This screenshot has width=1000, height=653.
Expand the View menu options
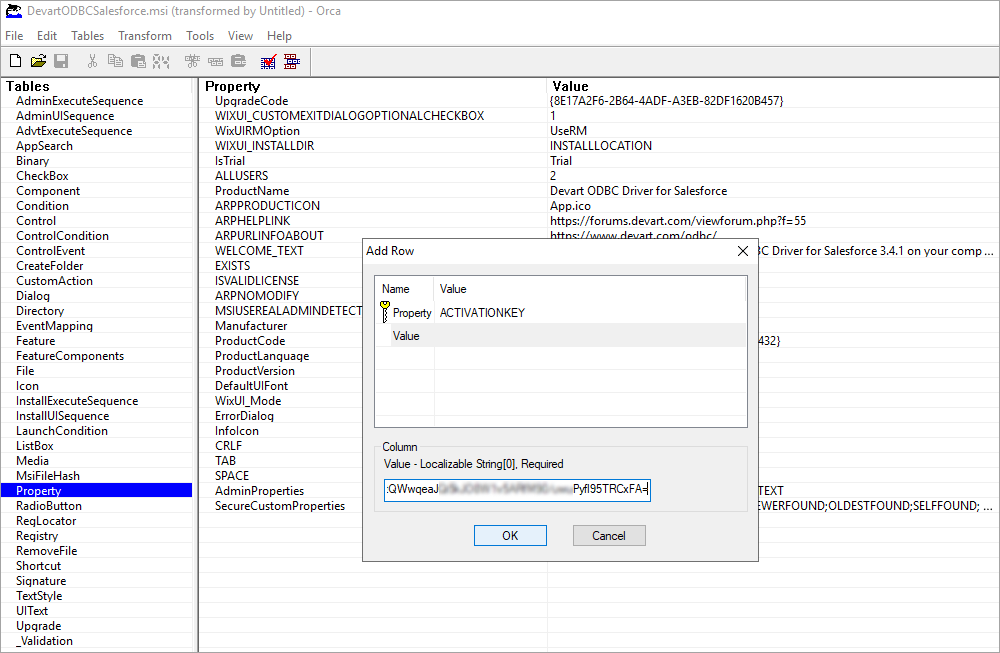[240, 35]
